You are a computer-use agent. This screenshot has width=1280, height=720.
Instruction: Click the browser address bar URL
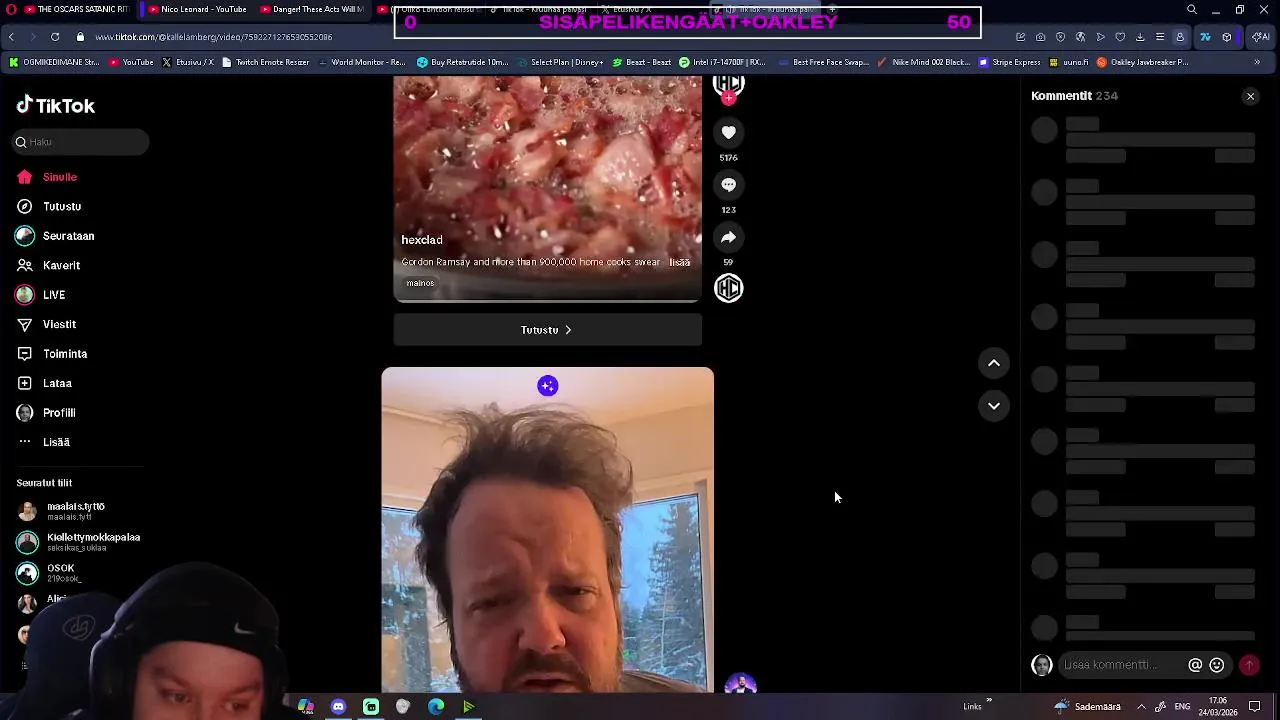(x=214, y=37)
